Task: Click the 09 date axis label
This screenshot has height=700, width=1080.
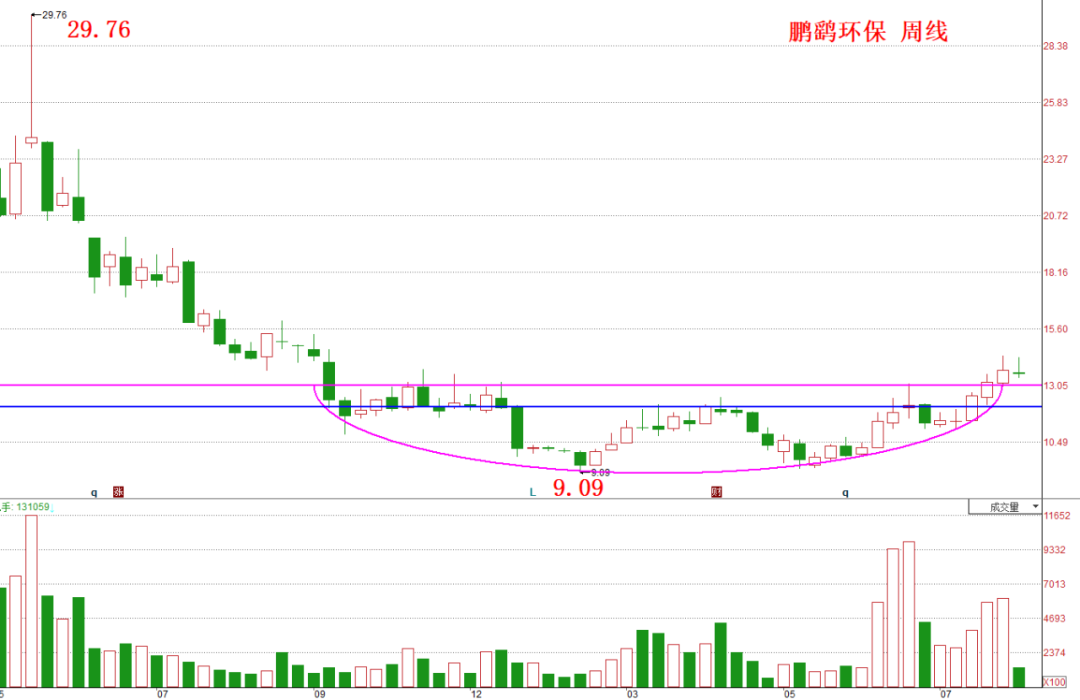Action: (320, 694)
